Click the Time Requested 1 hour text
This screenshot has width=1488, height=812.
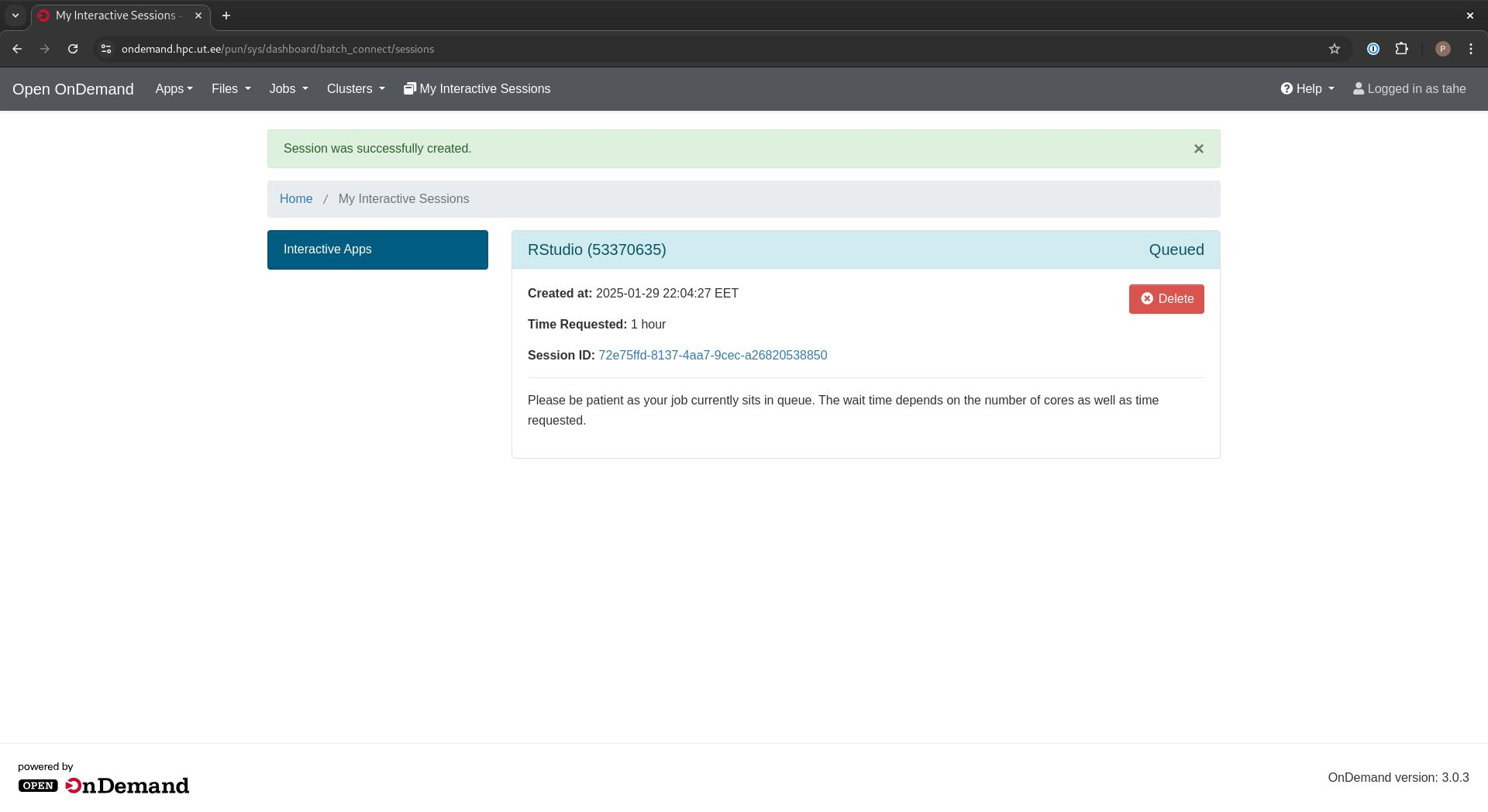point(597,325)
